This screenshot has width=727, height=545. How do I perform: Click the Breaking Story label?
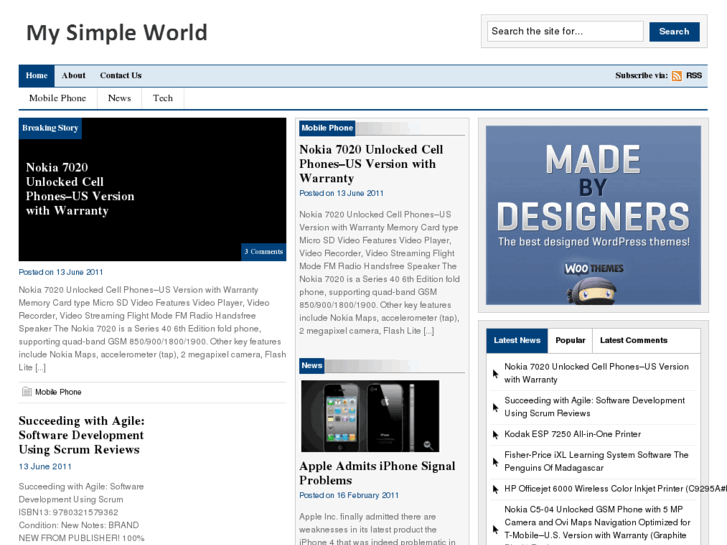[50, 128]
